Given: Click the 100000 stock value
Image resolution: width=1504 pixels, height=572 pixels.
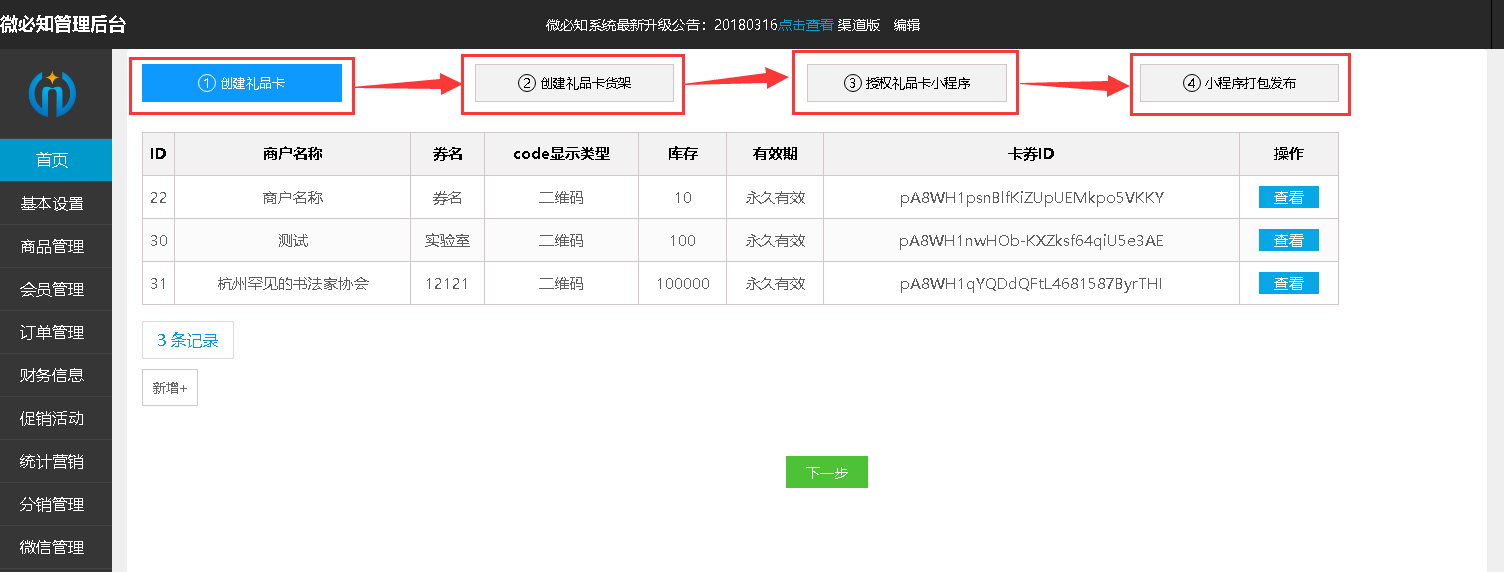Looking at the screenshot, I should pyautogui.click(x=683, y=284).
